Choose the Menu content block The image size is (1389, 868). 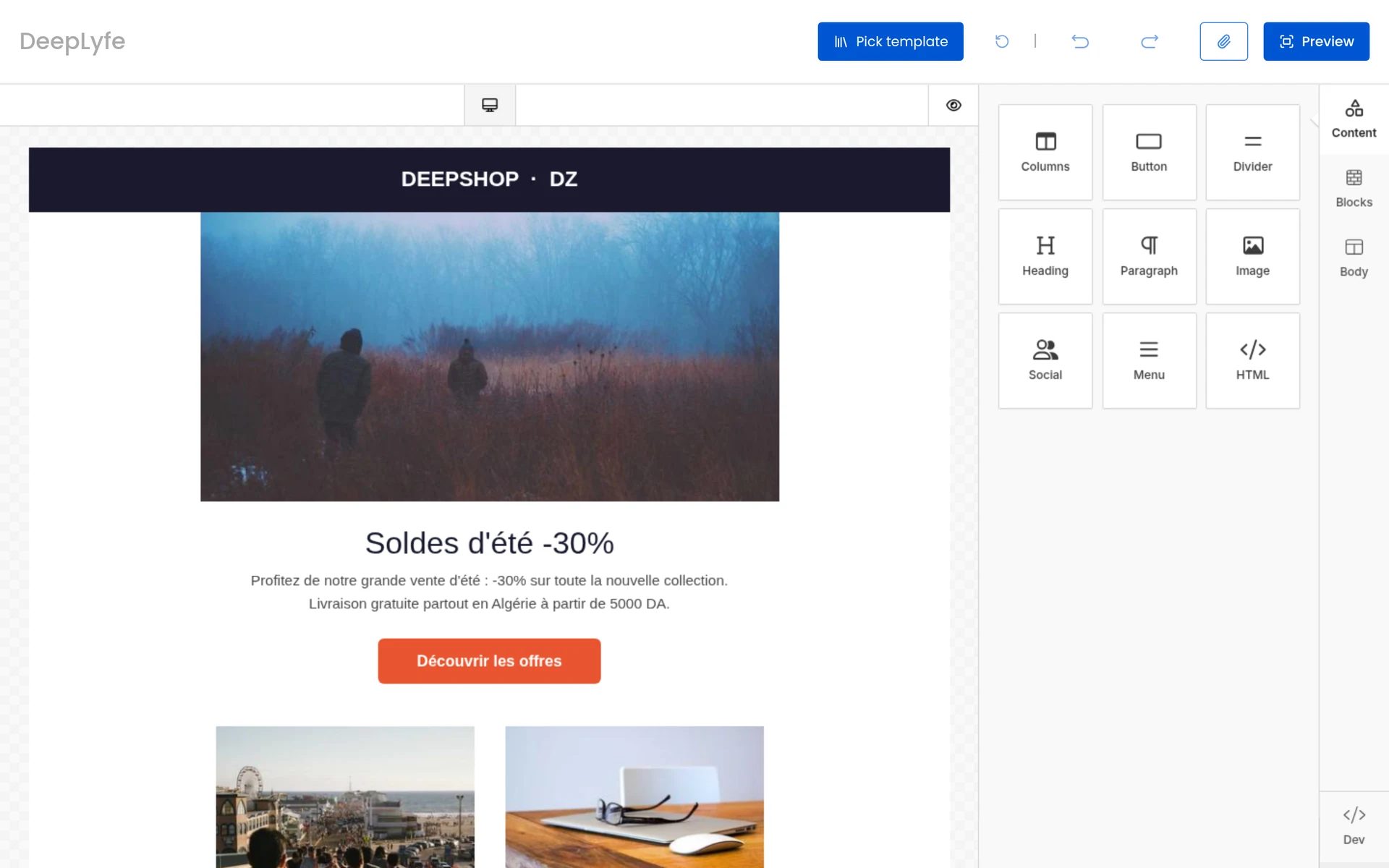click(1149, 360)
